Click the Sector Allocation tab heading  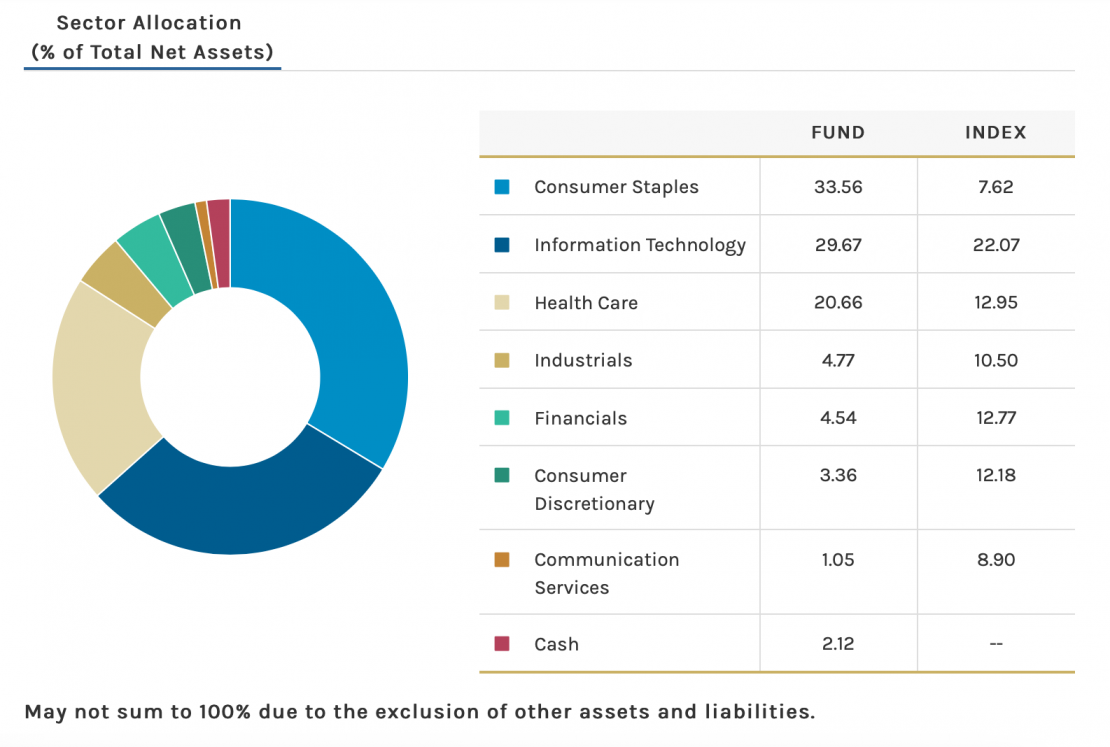(x=152, y=37)
